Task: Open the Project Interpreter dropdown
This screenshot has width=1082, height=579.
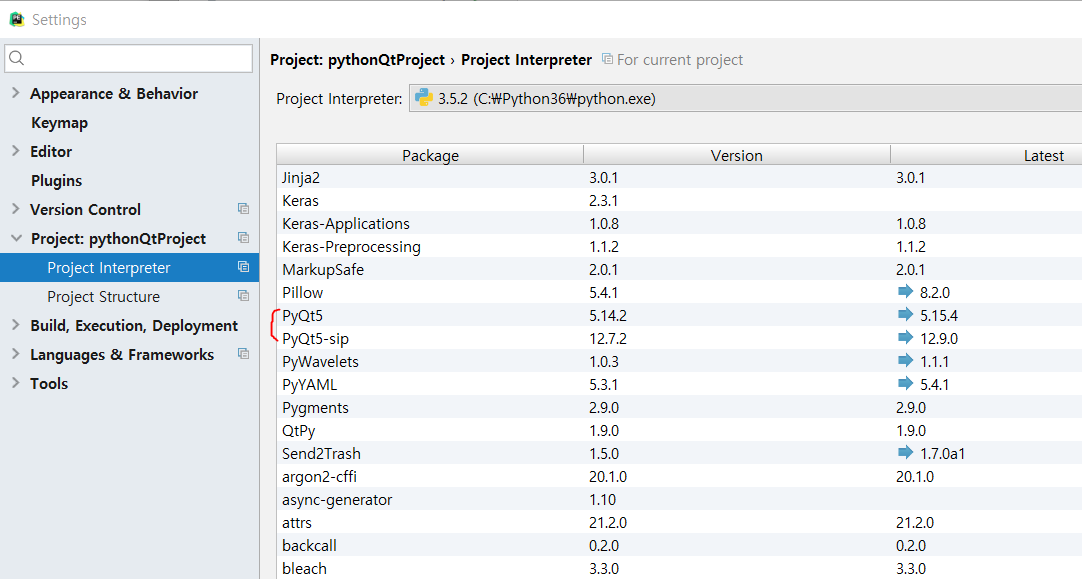Action: pyautogui.click(x=745, y=98)
